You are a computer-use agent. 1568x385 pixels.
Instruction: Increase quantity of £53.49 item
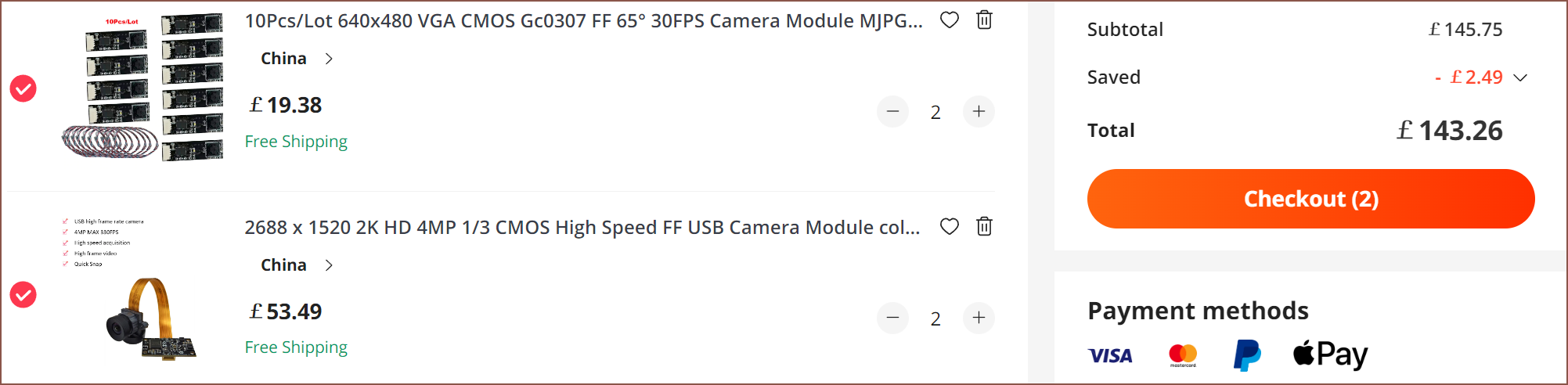click(979, 318)
